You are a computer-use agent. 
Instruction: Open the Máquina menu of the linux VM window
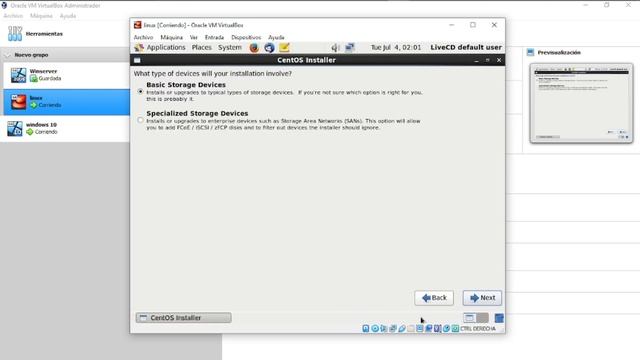171,37
